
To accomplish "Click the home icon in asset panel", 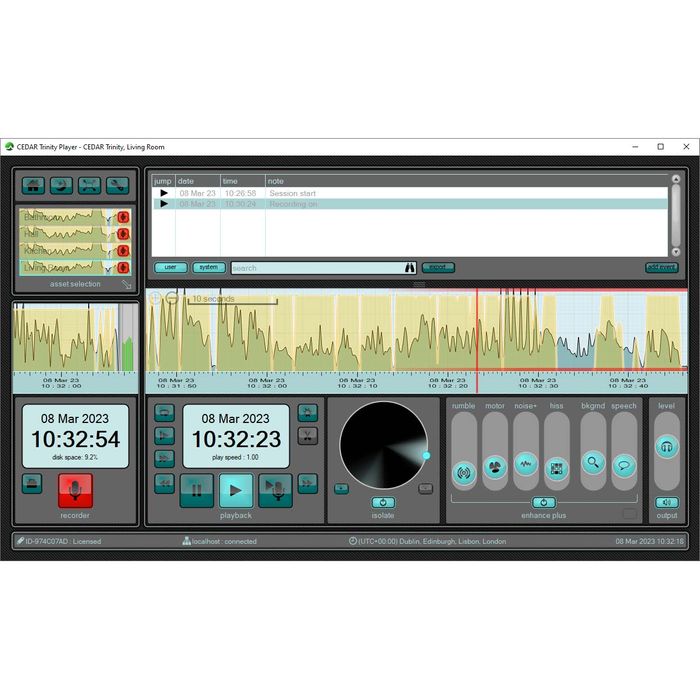I will (33, 185).
